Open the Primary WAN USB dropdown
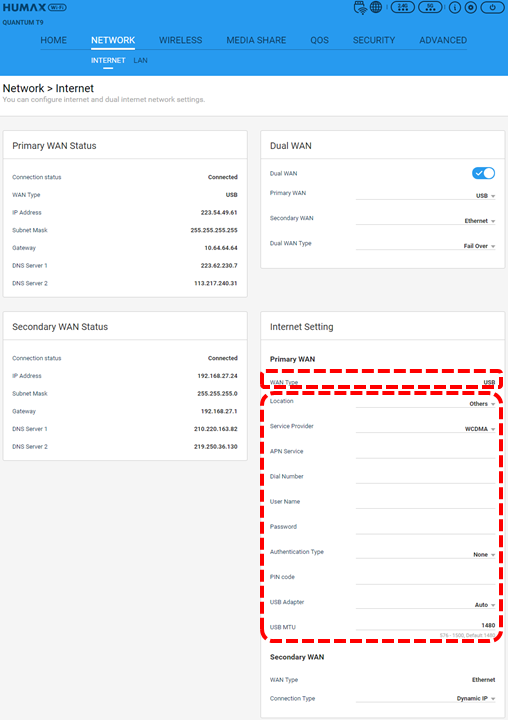The width and height of the screenshot is (508, 720). click(x=425, y=195)
